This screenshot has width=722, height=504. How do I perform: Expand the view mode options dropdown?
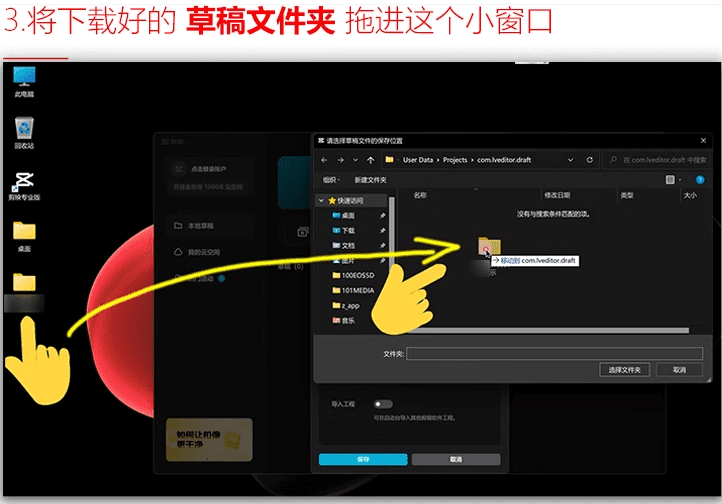pos(682,179)
